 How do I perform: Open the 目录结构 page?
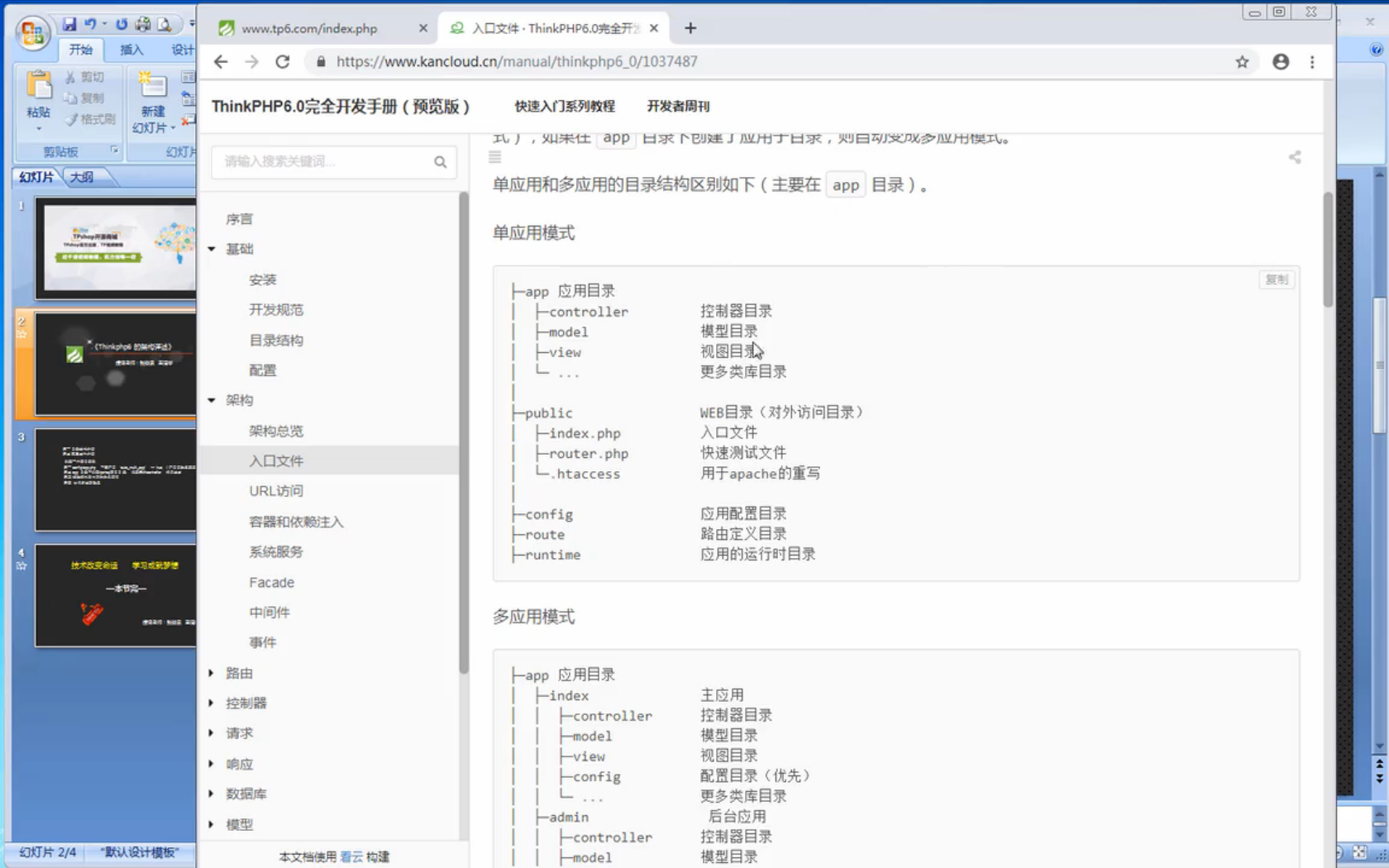276,340
